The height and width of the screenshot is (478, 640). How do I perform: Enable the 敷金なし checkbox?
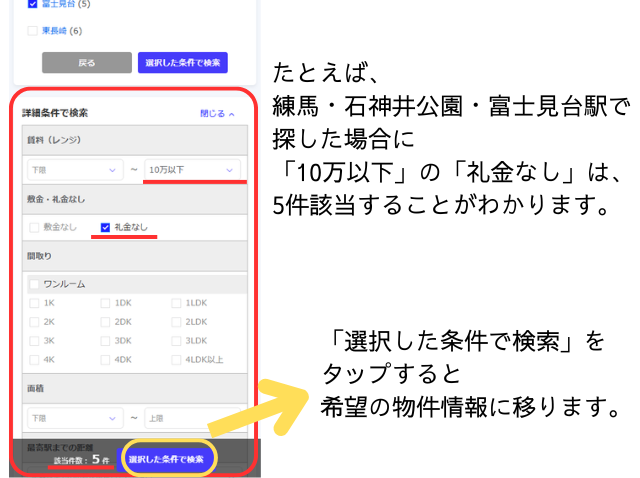(x=34, y=227)
